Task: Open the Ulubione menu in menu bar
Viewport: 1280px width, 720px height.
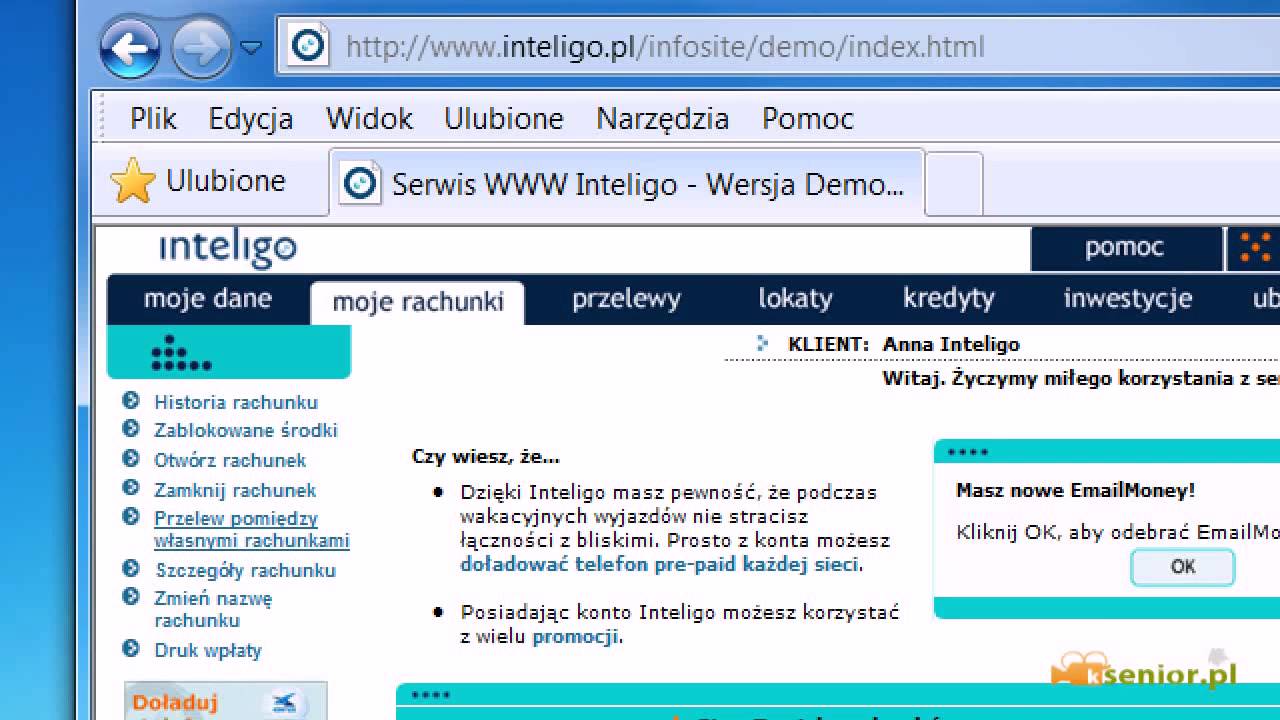Action: [x=504, y=118]
